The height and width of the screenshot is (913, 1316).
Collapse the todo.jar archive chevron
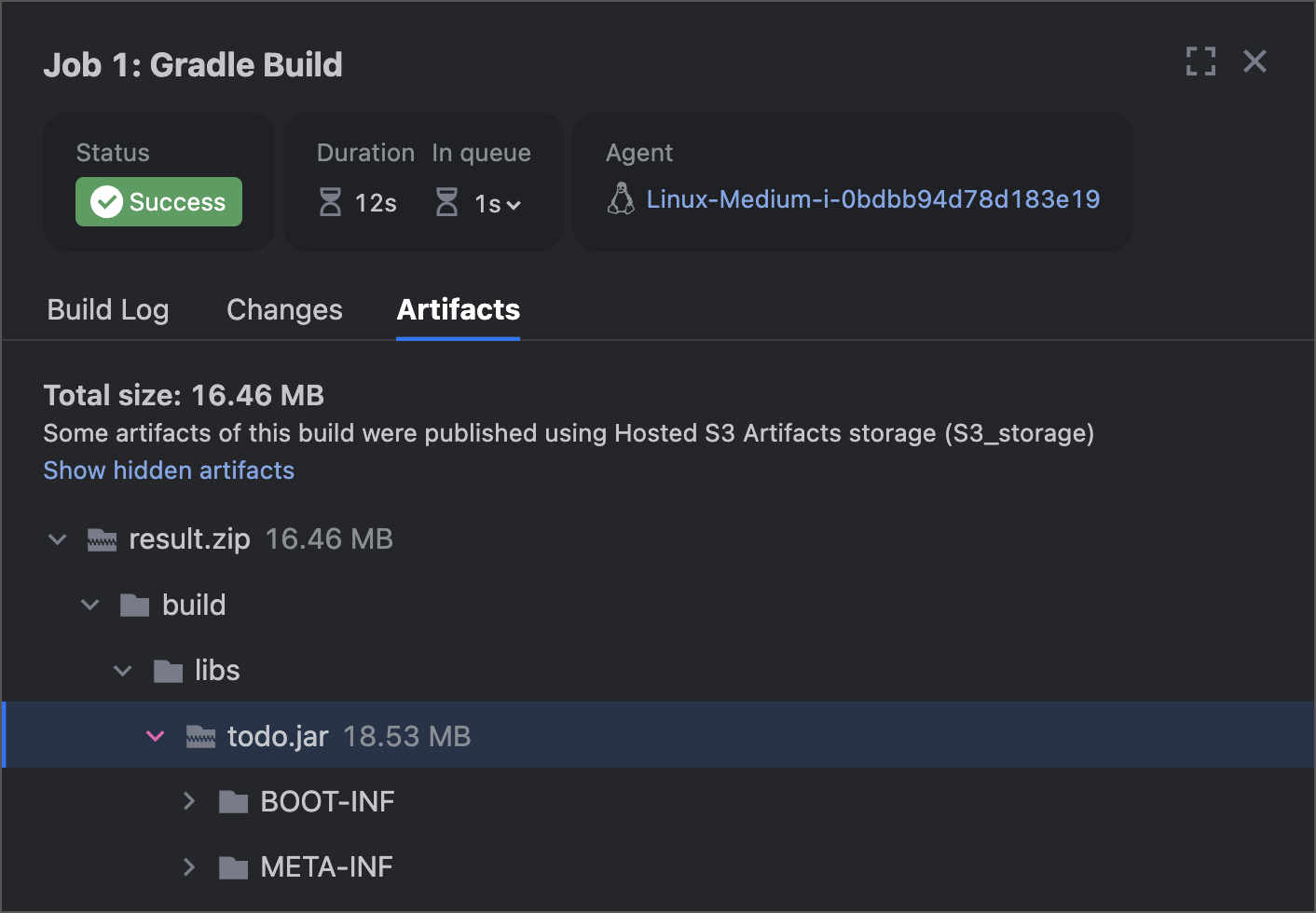point(156,736)
